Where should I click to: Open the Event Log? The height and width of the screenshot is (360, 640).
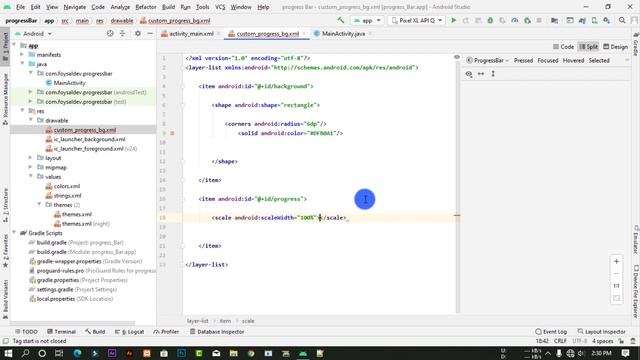[x=551, y=332]
